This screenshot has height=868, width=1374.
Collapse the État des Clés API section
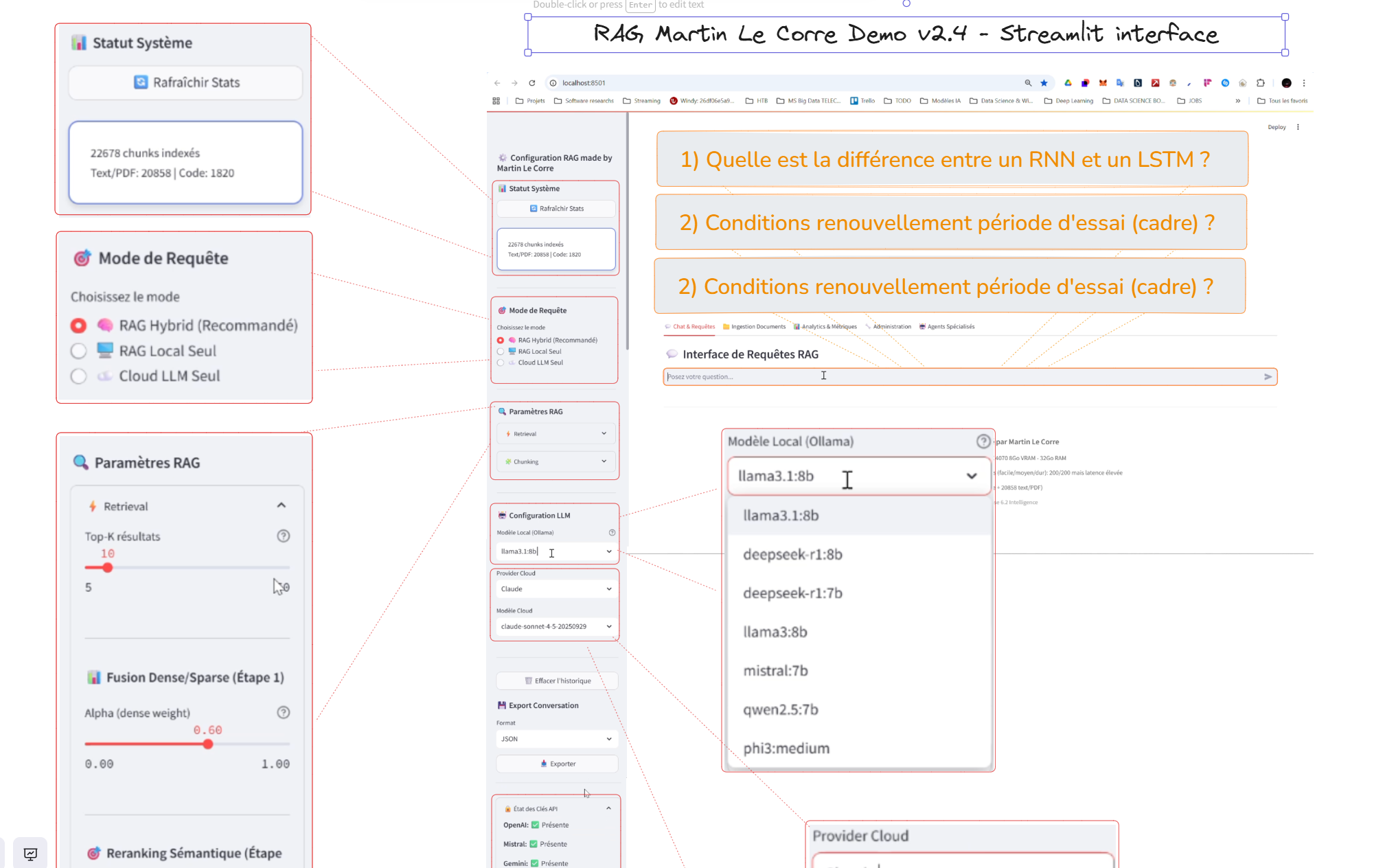(x=607, y=808)
